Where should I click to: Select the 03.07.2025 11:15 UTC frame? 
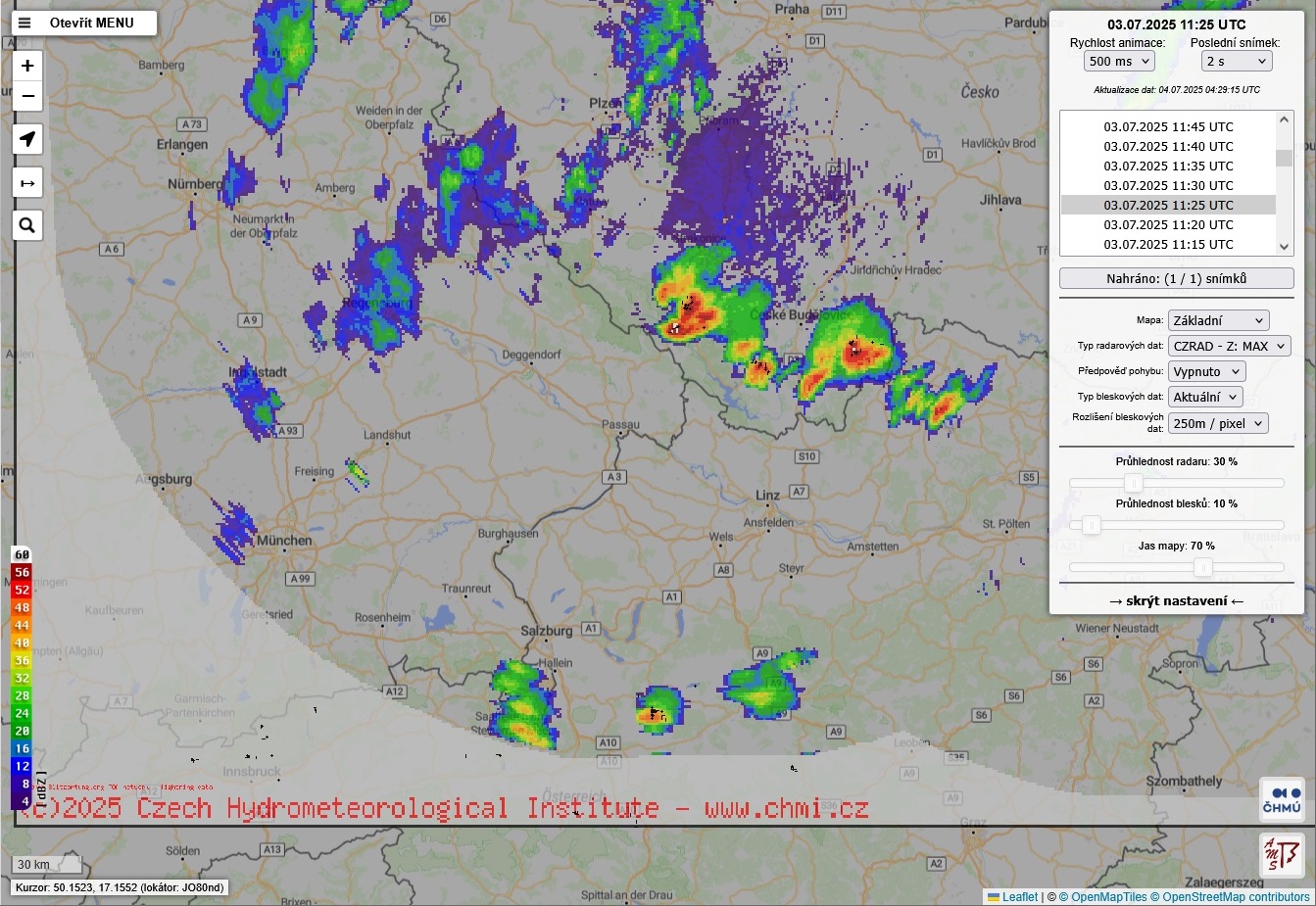1168,244
